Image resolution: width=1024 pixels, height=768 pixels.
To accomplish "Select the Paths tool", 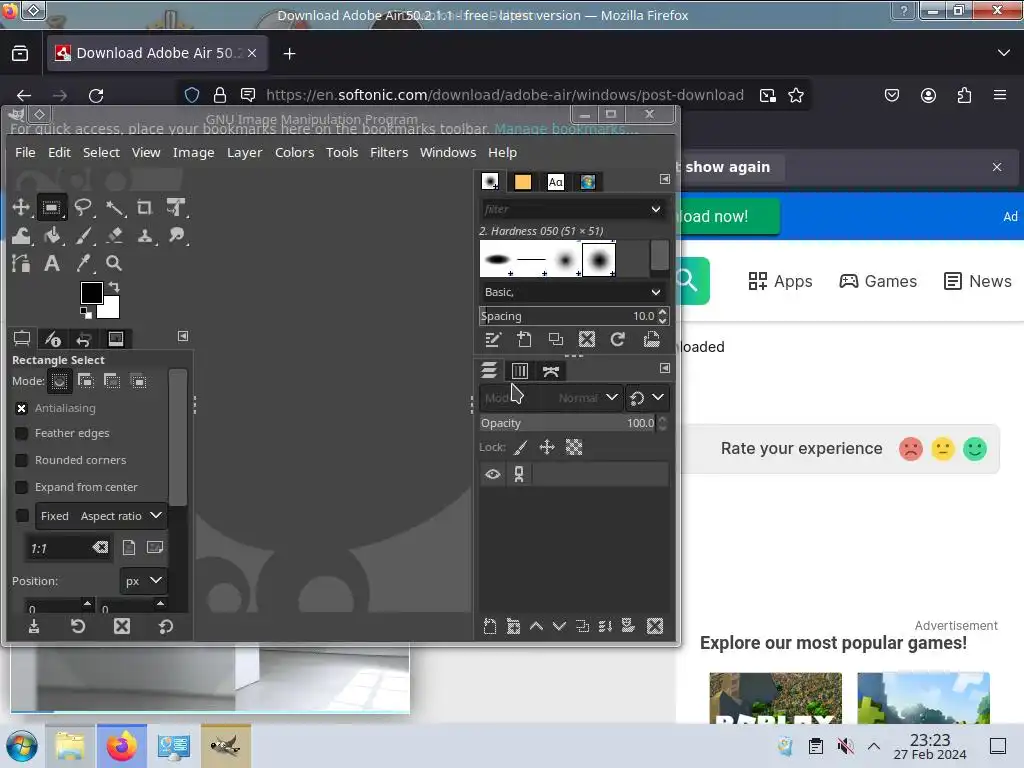I will (x=21, y=263).
